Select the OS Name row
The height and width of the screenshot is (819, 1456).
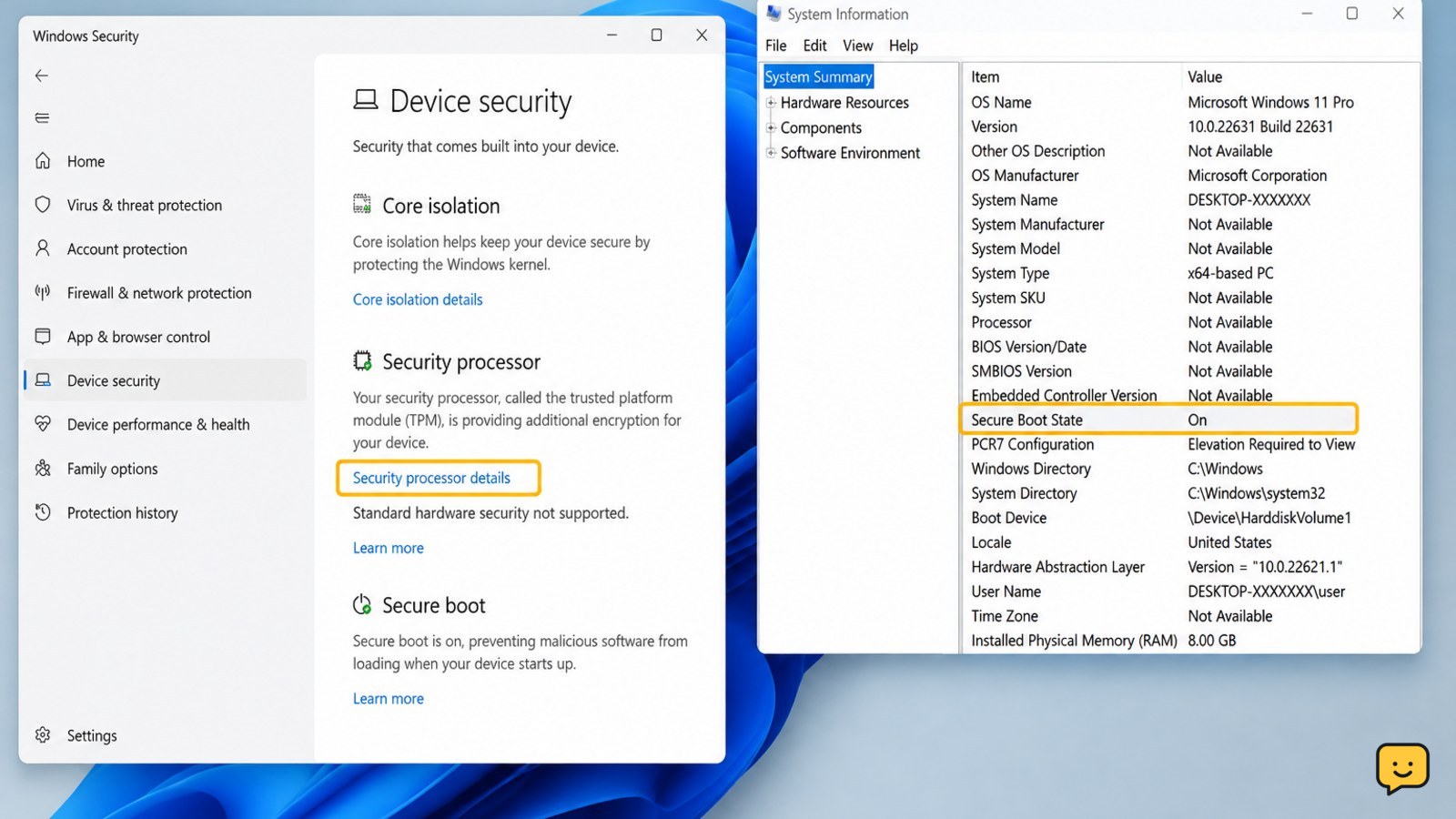pyautogui.click(x=1190, y=102)
